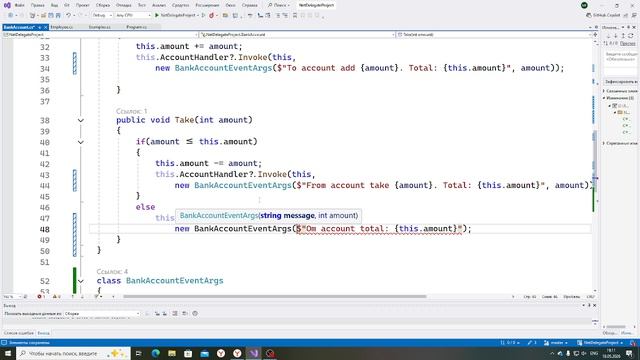The image size is (640, 360).
Task: Toggle word wrap in the output panel
Action: pyautogui.click(x=185, y=313)
